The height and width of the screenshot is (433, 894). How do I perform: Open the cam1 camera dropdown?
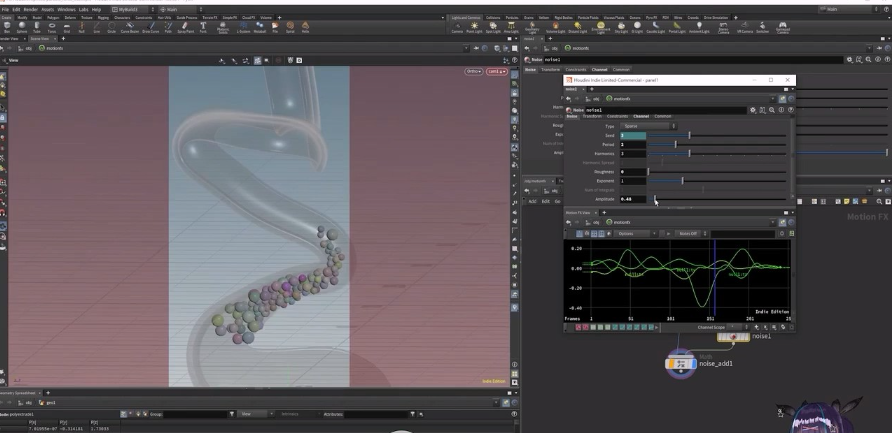point(495,71)
